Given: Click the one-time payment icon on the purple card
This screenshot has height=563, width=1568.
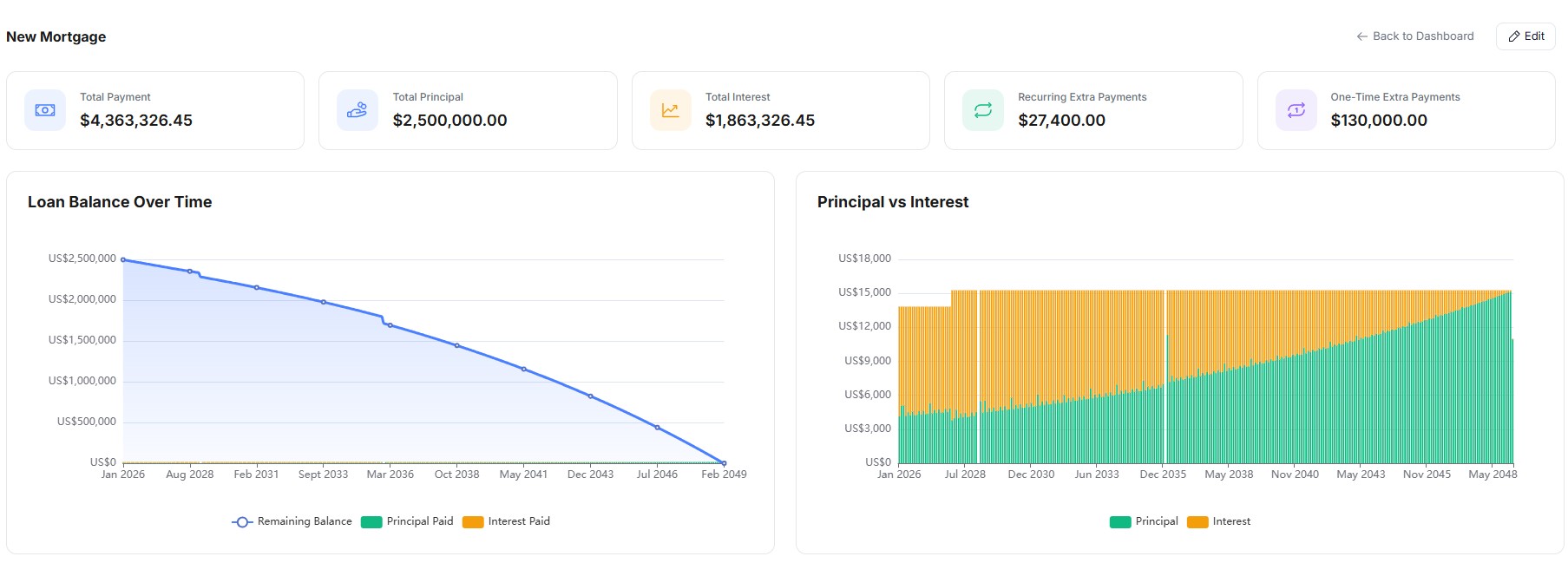Looking at the screenshot, I should [x=1295, y=109].
